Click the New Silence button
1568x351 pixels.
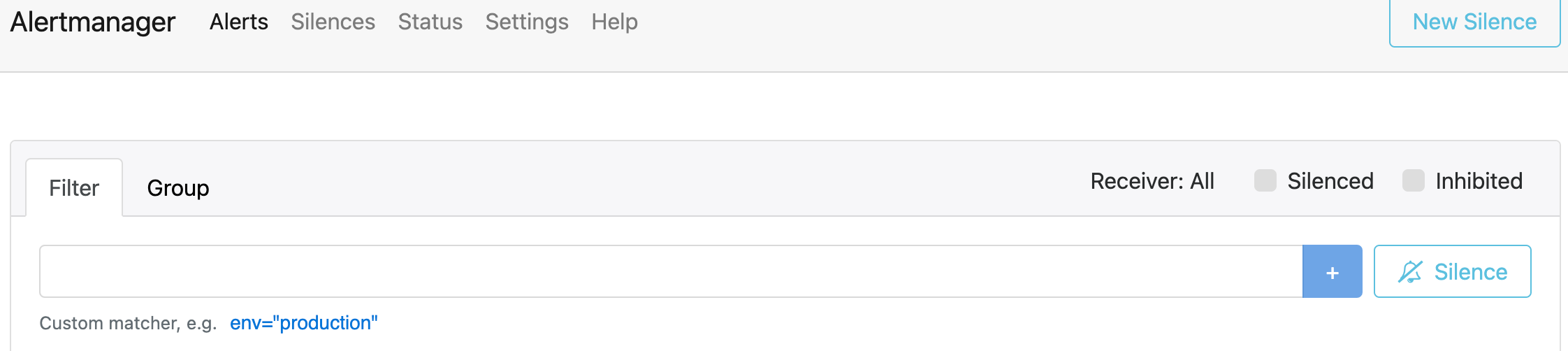pyautogui.click(x=1474, y=22)
